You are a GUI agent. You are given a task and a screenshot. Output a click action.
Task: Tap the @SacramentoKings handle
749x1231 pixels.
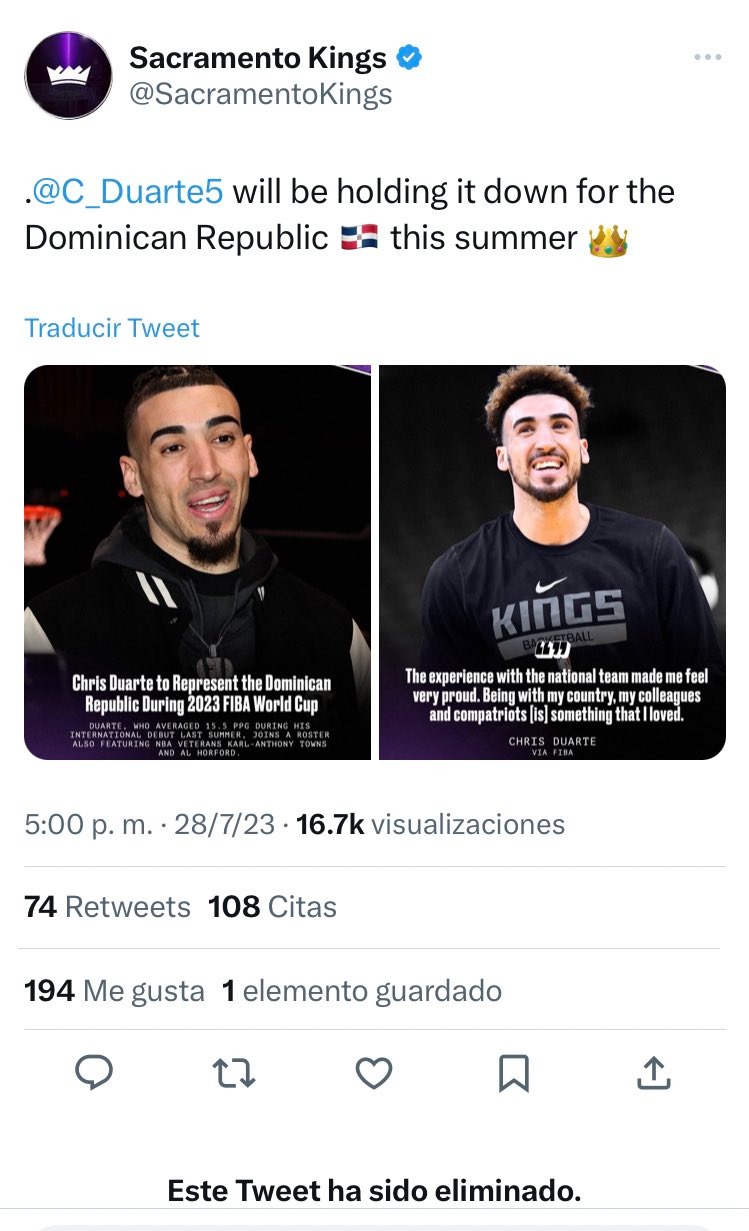point(261,94)
